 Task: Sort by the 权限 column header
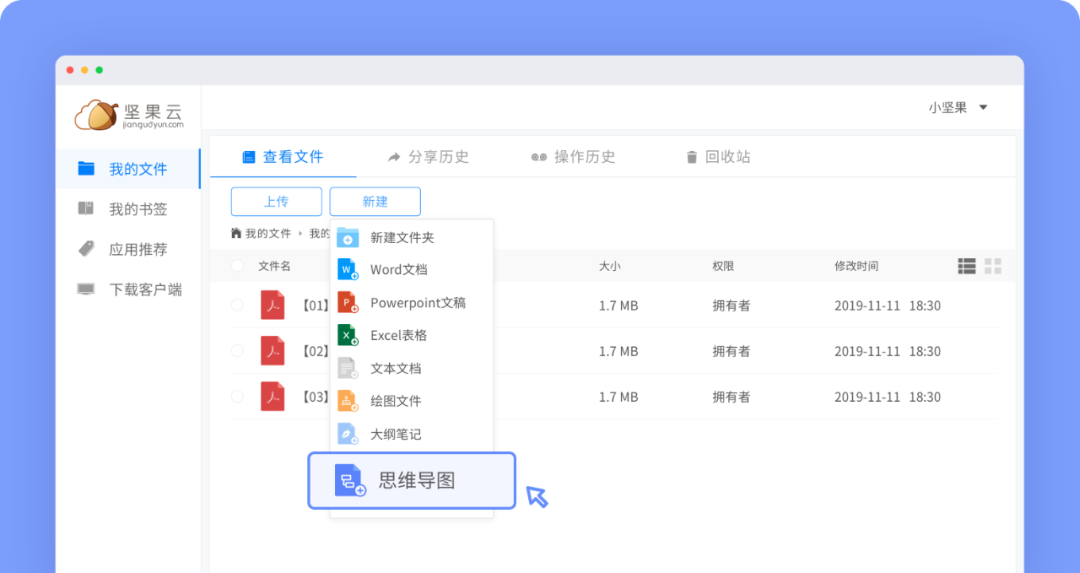[723, 266]
